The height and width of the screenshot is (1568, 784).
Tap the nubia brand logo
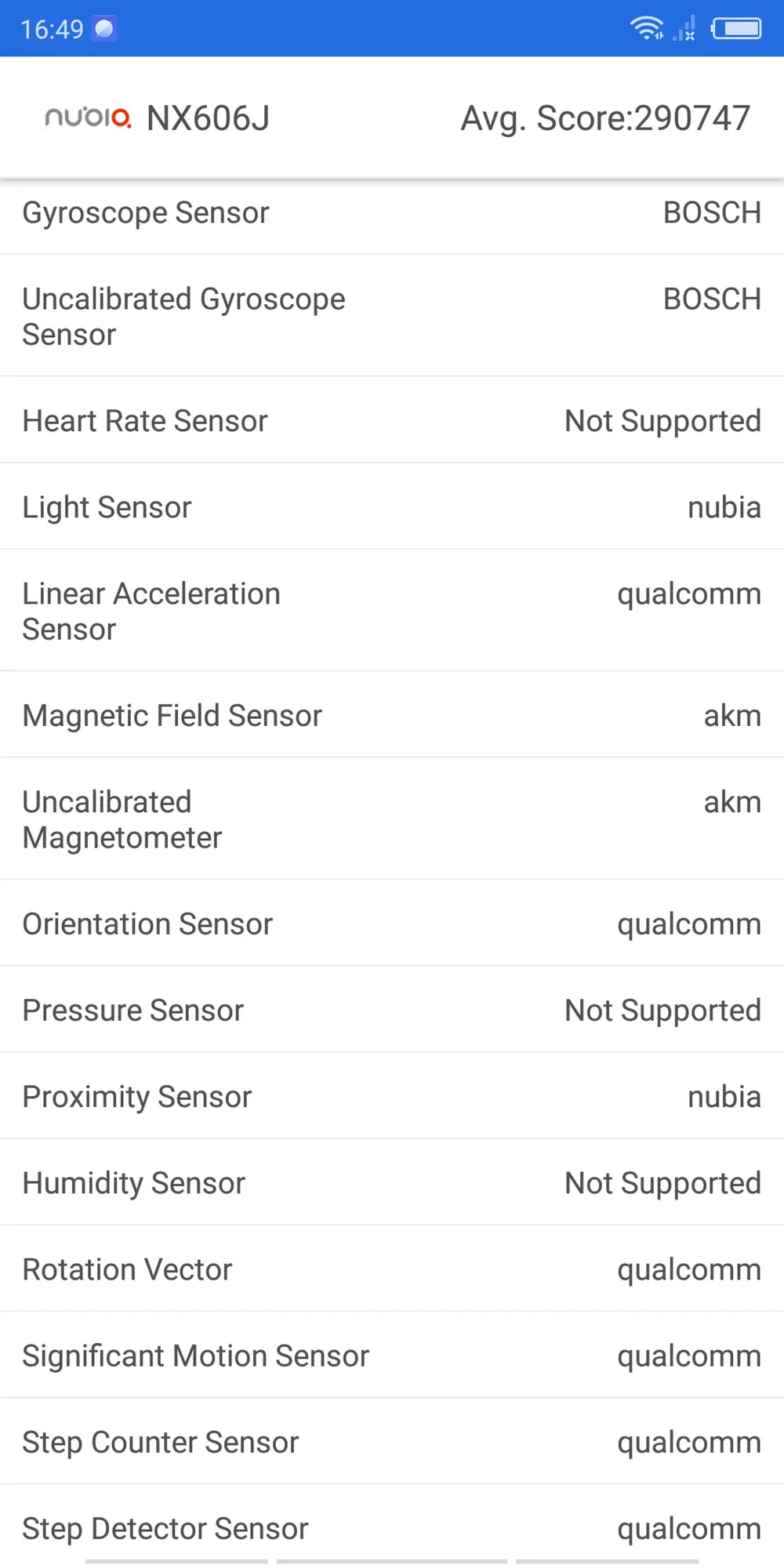[88, 118]
